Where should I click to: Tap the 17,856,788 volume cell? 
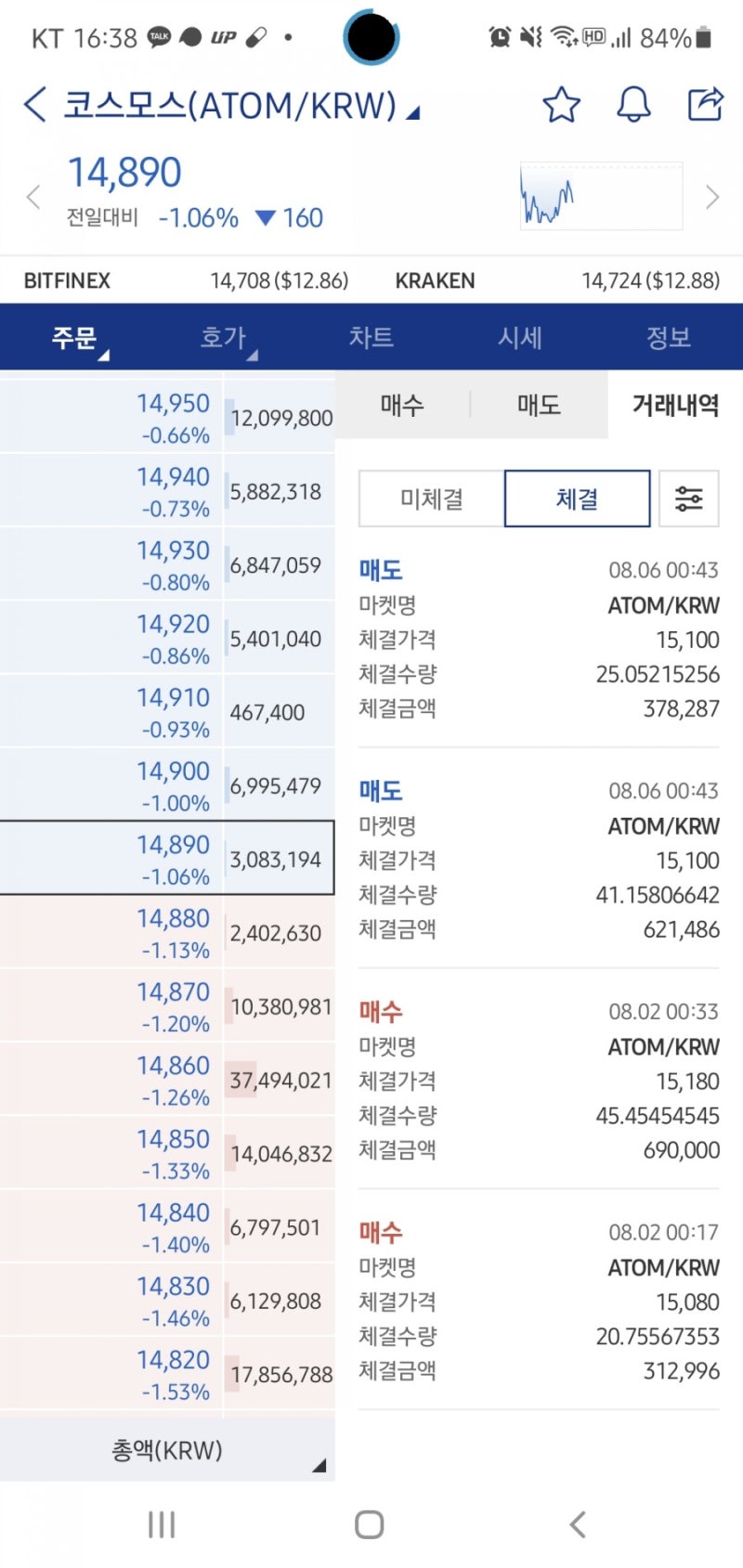(x=281, y=1374)
